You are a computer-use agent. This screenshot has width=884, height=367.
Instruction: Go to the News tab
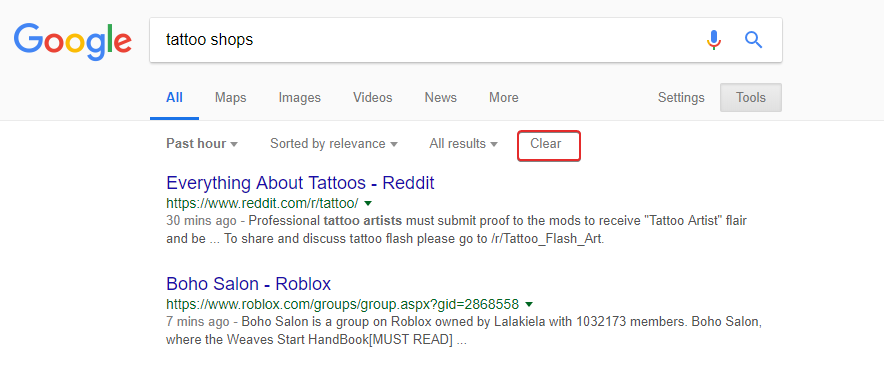(440, 98)
